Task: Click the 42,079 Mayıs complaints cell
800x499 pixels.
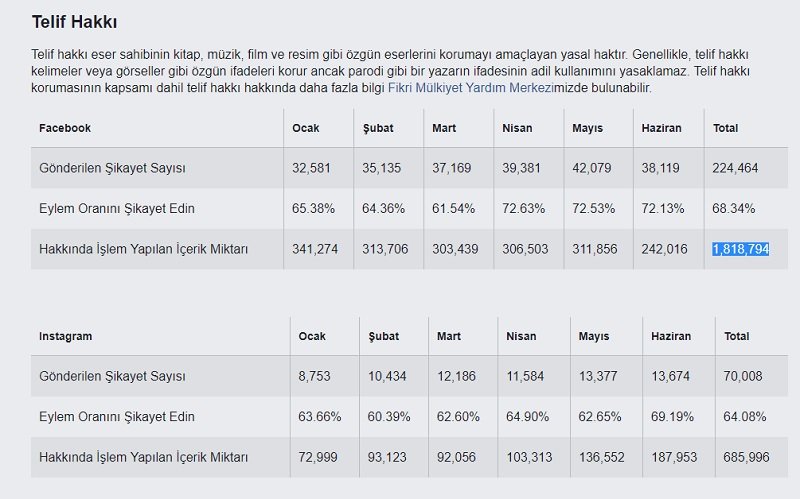Action: [x=591, y=168]
